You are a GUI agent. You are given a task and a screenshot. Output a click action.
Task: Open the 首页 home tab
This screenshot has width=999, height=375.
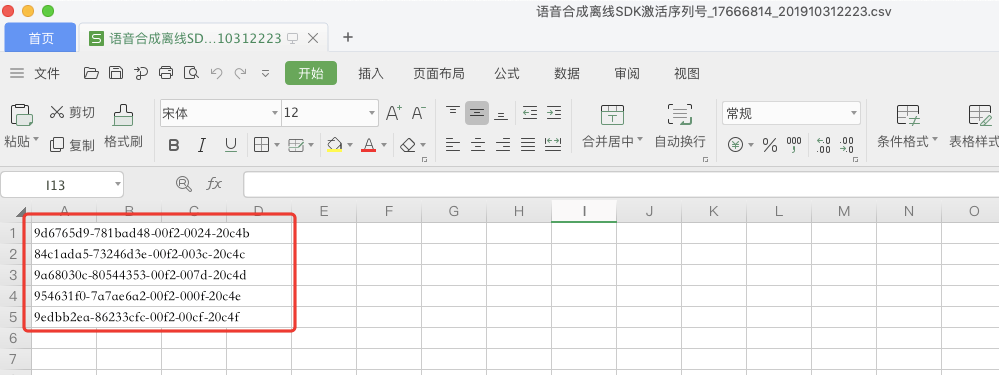point(41,38)
